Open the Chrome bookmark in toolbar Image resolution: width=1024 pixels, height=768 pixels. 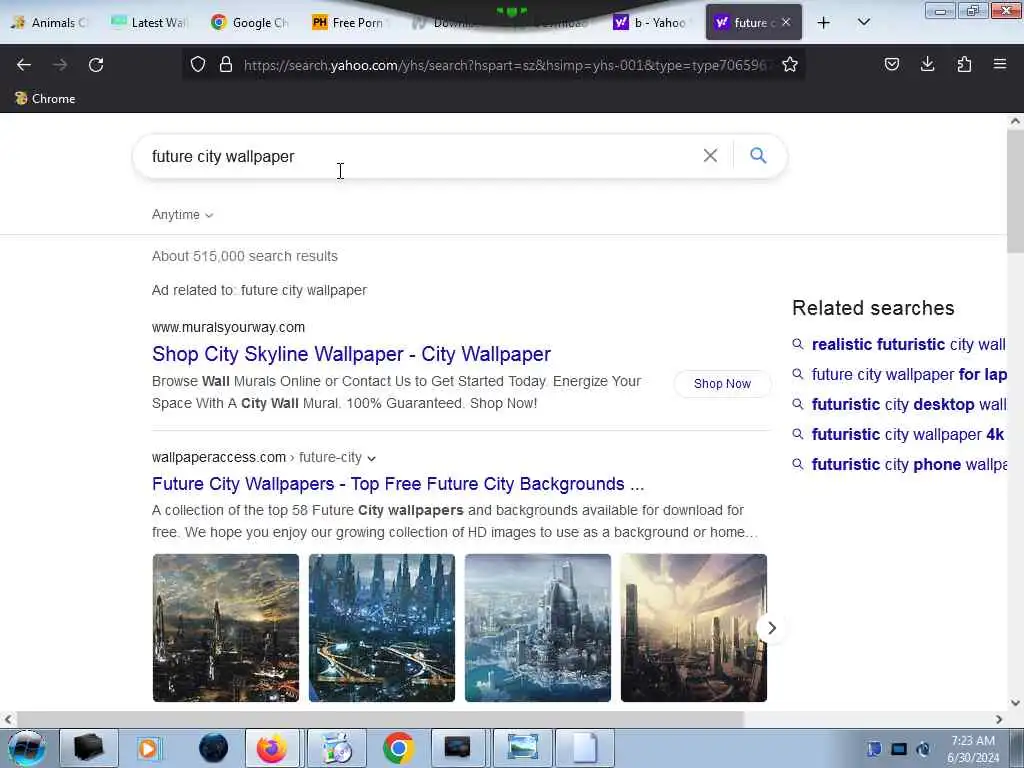(45, 99)
